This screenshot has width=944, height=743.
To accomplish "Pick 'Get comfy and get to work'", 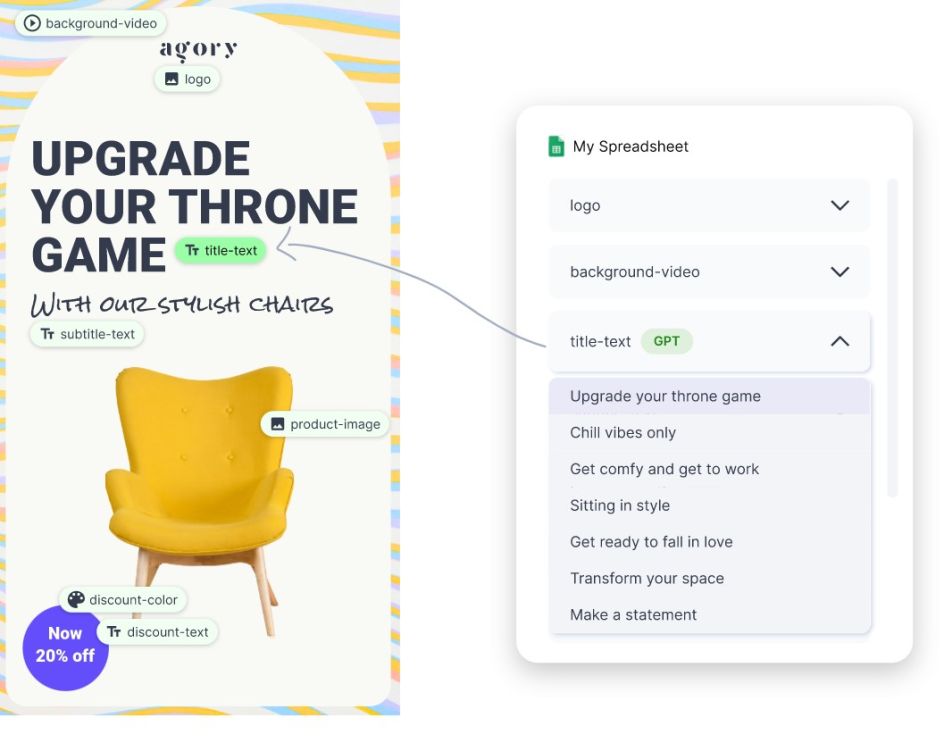I will [664, 469].
